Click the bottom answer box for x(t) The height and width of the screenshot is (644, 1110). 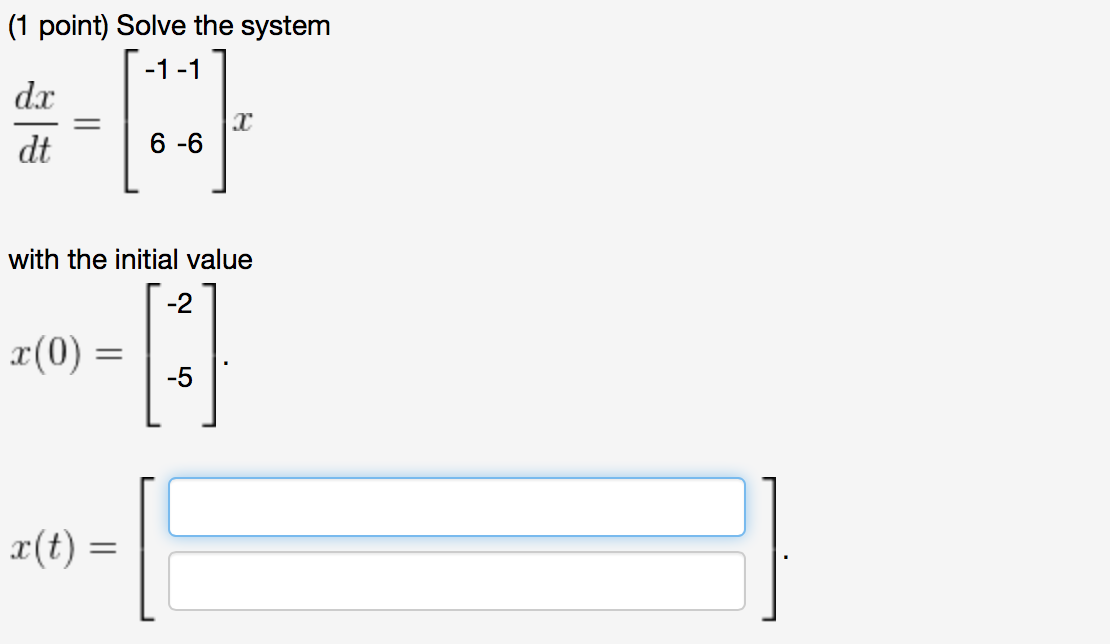(x=457, y=581)
